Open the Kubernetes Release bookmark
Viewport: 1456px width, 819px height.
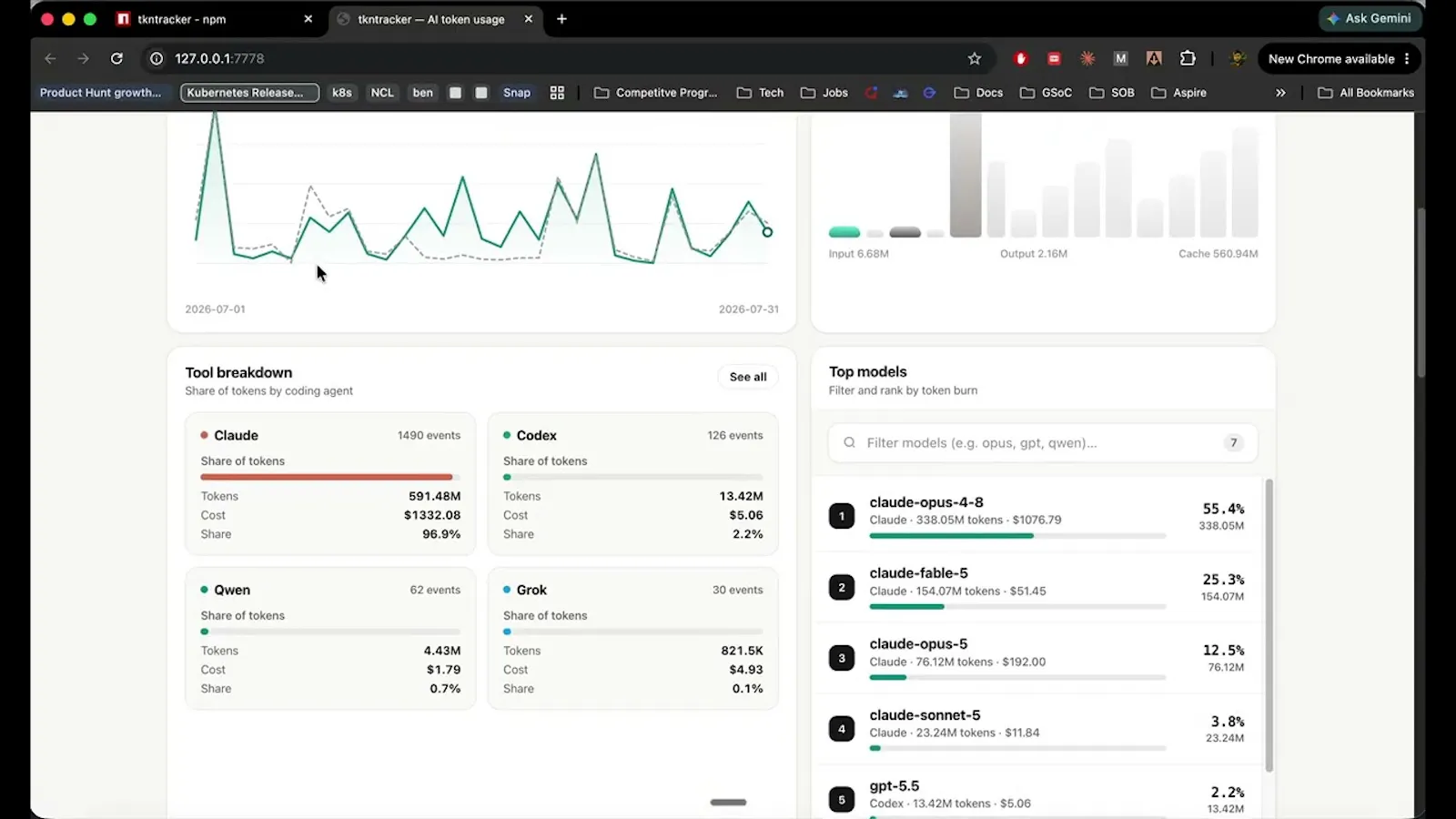249,93
